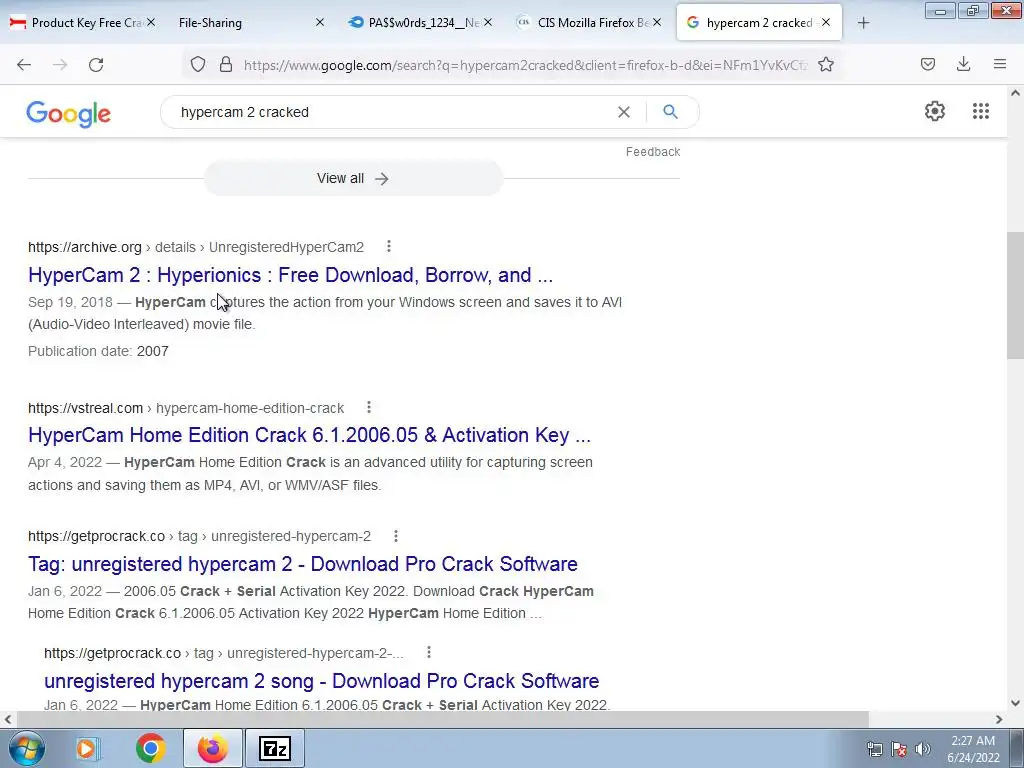Close the File-Sharing tab

[x=320, y=23]
